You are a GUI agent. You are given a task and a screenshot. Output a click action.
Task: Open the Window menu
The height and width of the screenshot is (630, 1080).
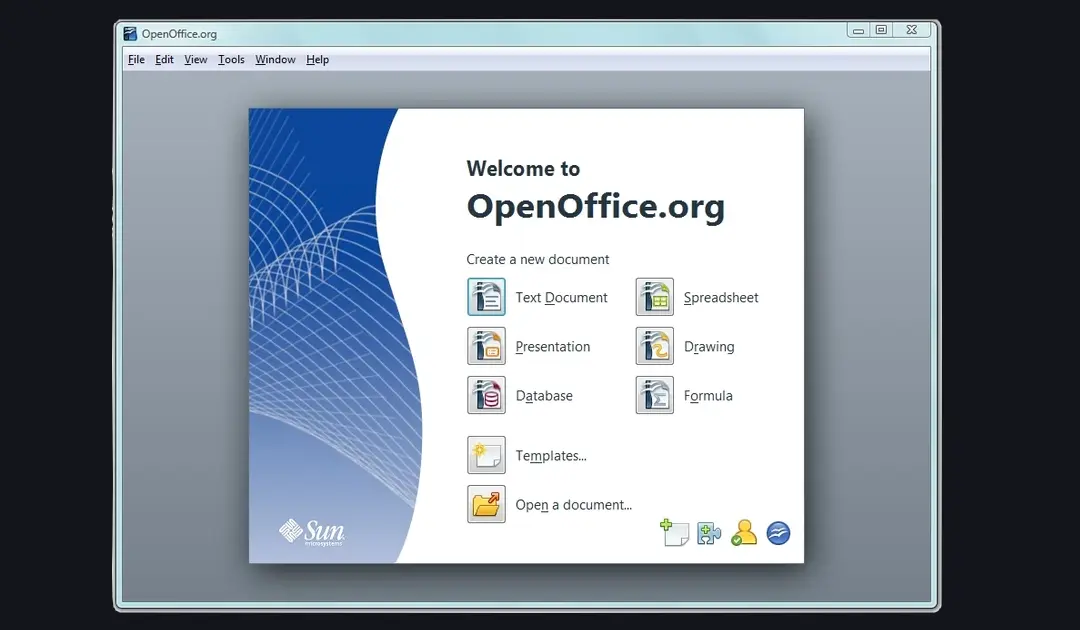[x=276, y=60]
